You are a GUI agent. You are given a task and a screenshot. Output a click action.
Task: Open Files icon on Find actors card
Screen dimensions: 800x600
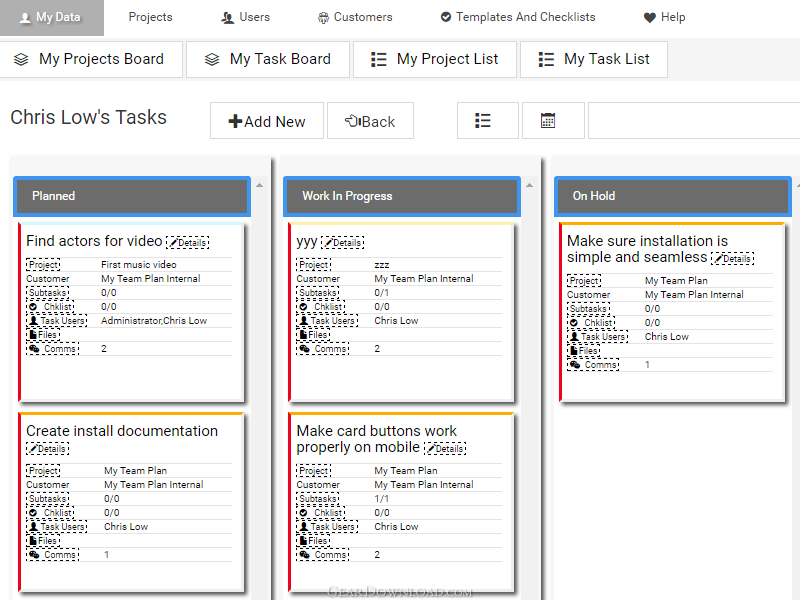pyautogui.click(x=34, y=335)
